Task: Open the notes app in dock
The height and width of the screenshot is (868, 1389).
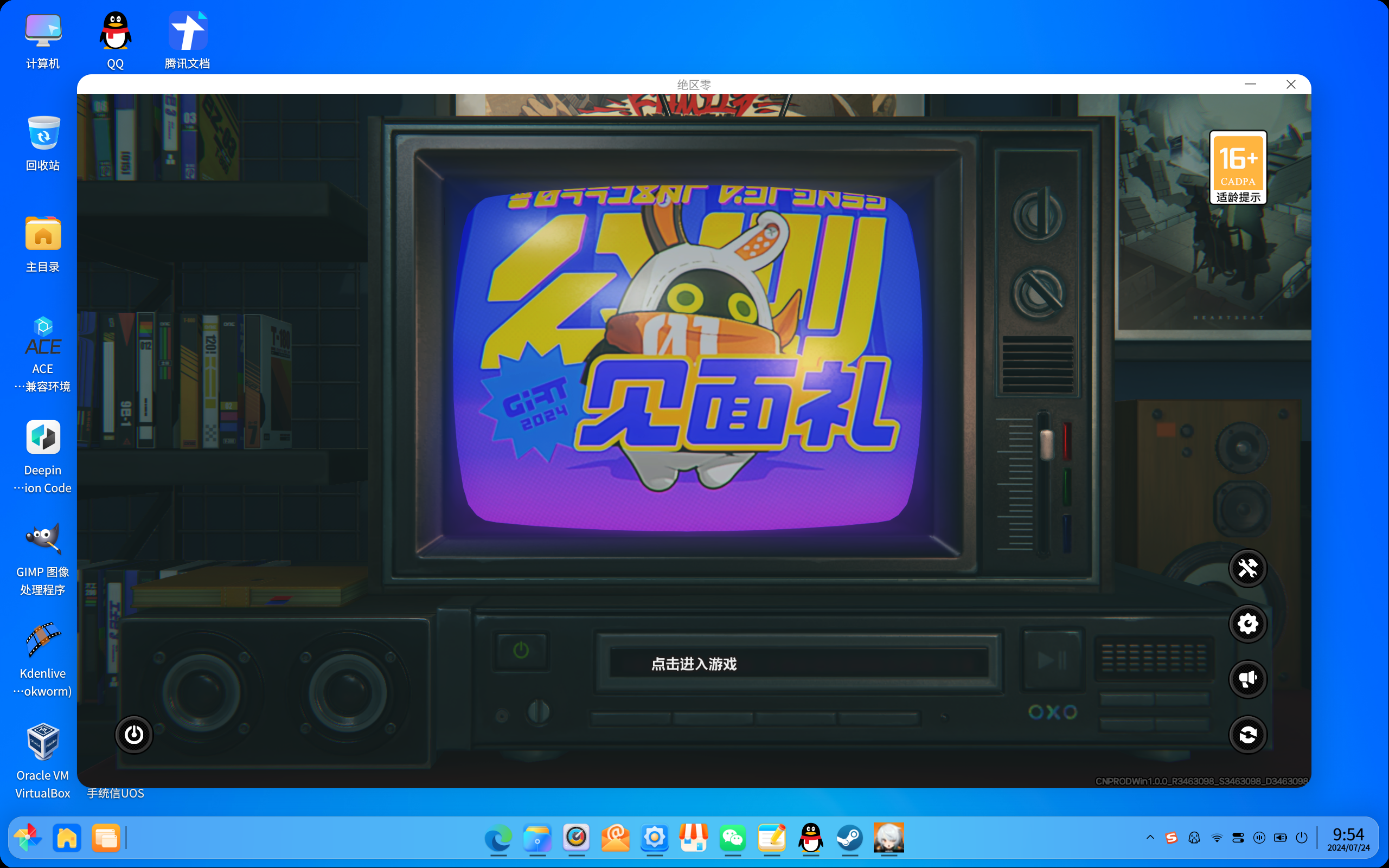Action: pos(772,838)
